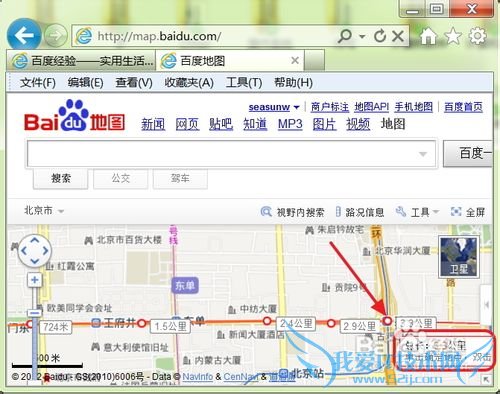
Task: Open the 地图API link
Action: (371, 107)
